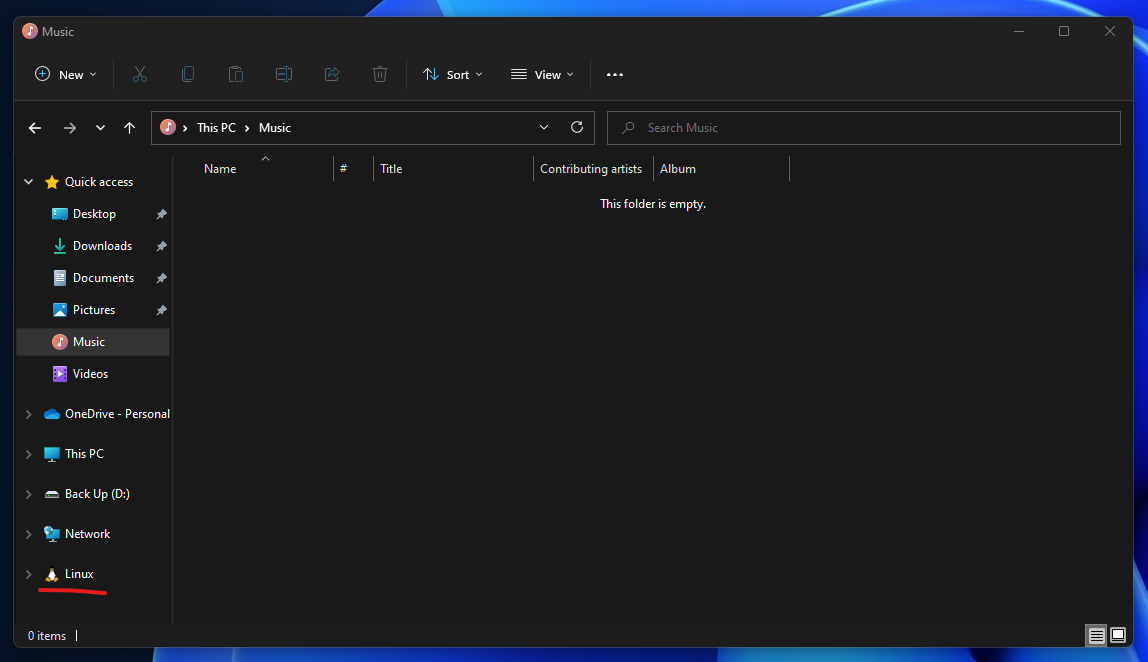Switch to Details view in status bar

click(x=1096, y=636)
